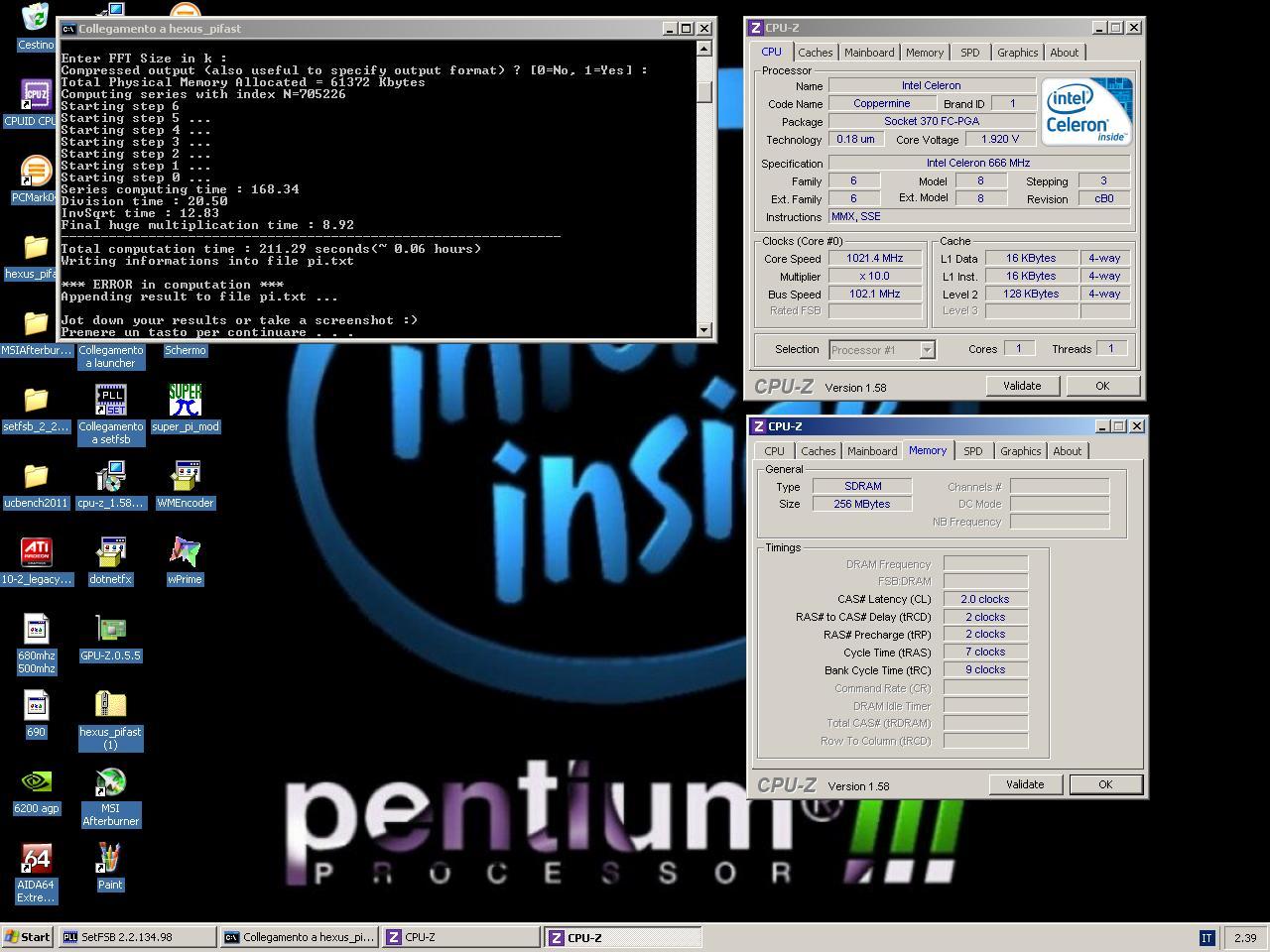
Task: Open the ucbench2011 folder
Action: (36, 478)
